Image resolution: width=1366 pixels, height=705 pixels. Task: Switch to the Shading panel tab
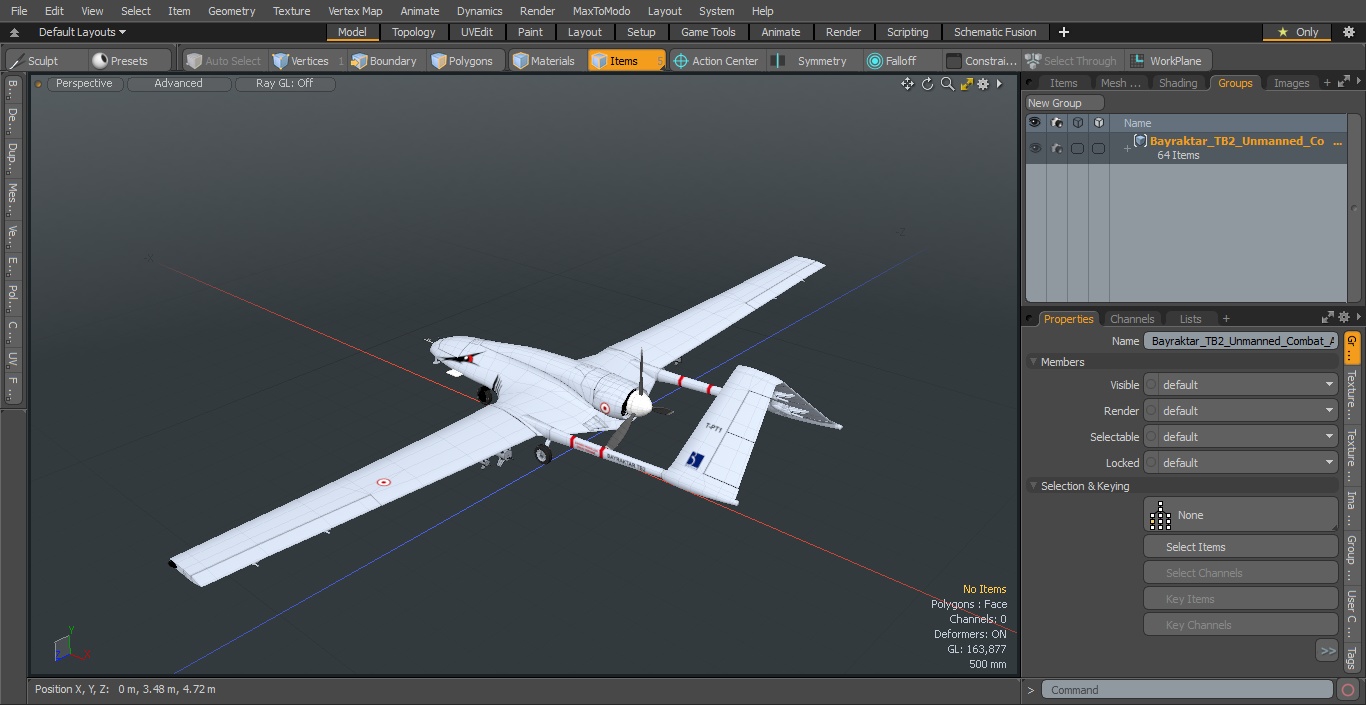(x=1178, y=83)
